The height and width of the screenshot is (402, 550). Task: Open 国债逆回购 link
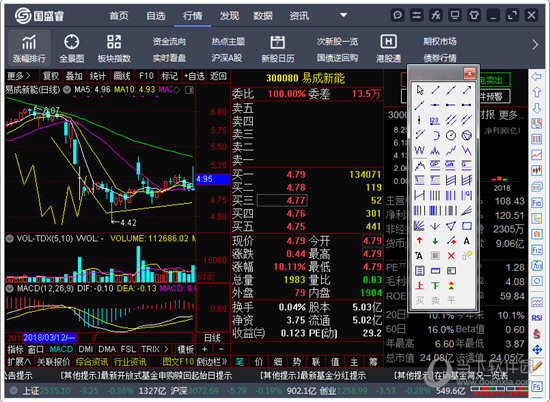pos(337,58)
